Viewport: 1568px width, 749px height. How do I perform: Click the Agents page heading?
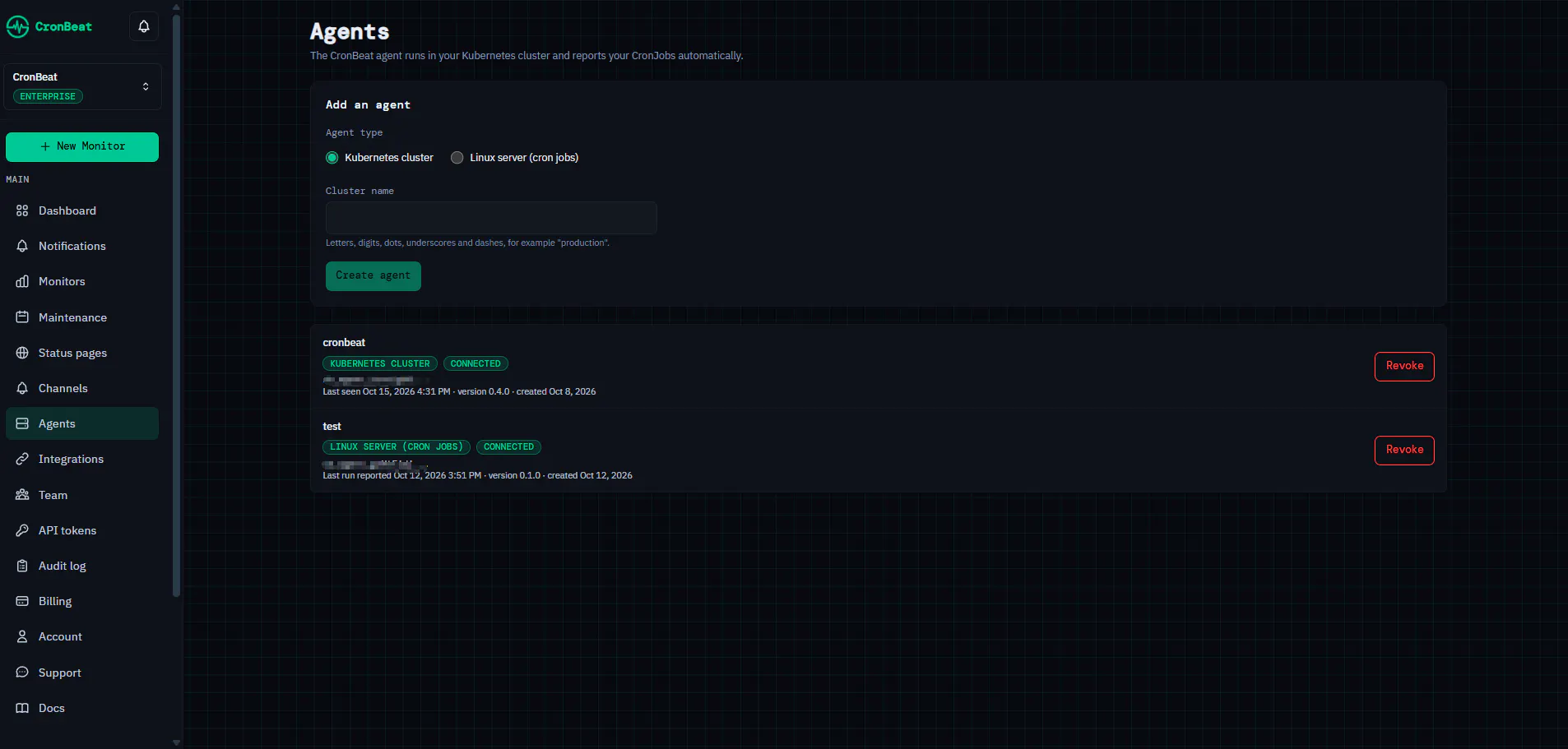click(x=350, y=32)
